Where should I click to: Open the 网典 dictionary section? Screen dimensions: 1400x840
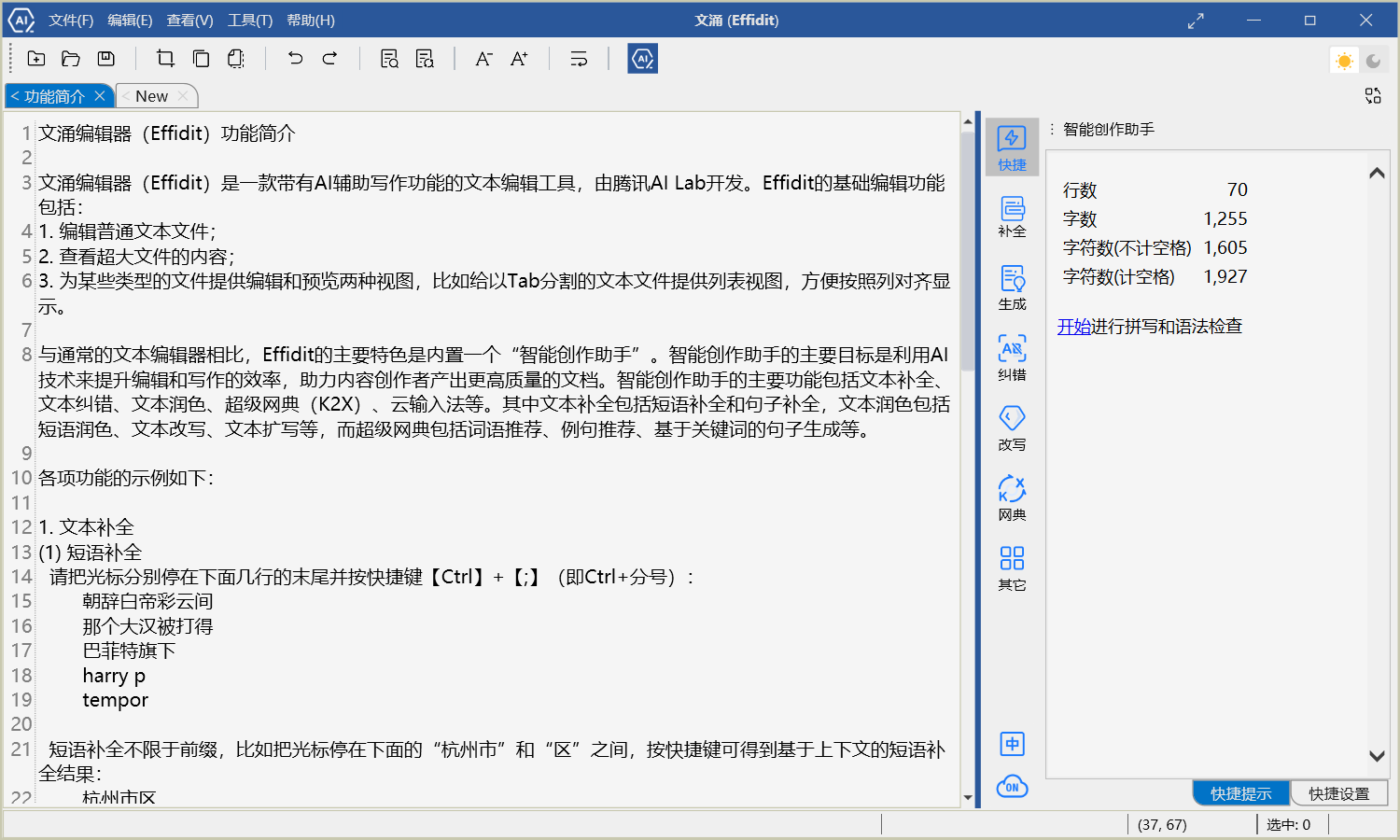coord(1012,498)
